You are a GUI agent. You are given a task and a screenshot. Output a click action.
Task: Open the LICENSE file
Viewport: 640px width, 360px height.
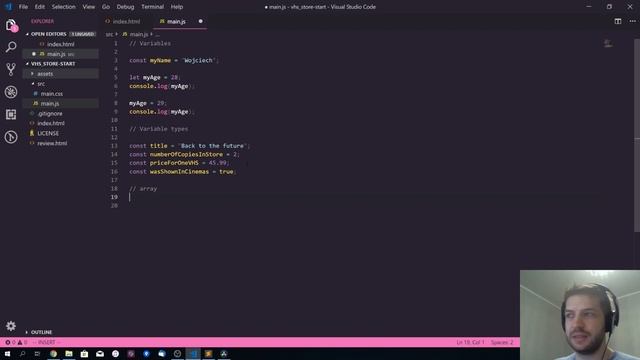(61, 133)
